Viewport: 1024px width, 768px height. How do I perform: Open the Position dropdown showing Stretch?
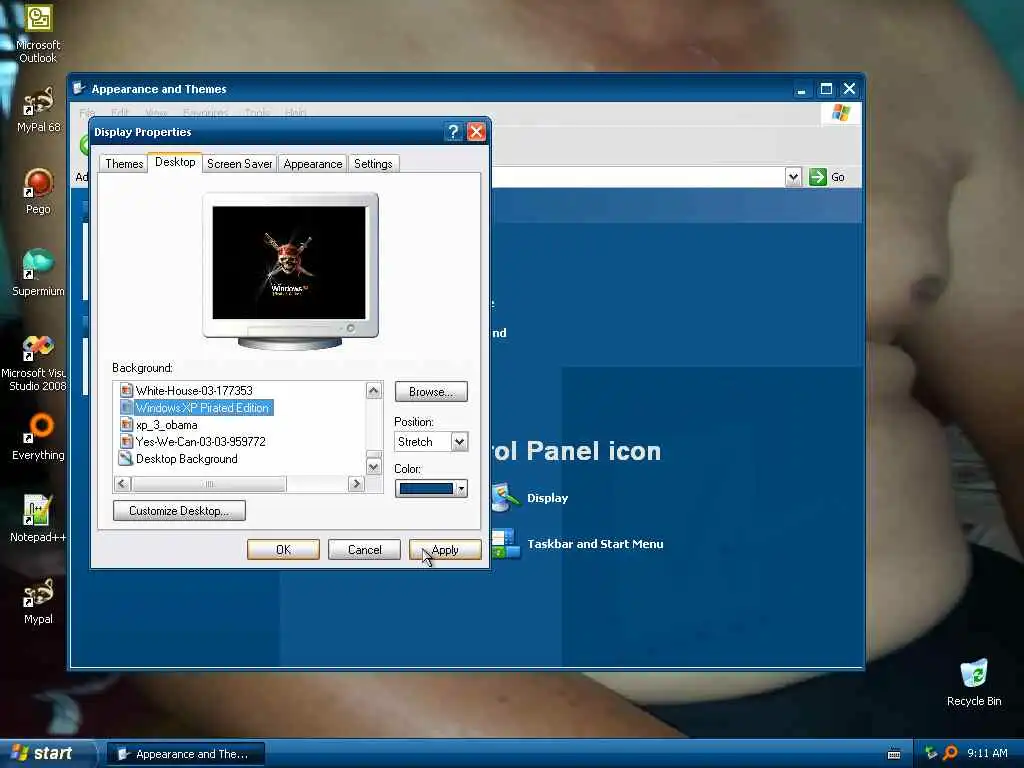459,441
